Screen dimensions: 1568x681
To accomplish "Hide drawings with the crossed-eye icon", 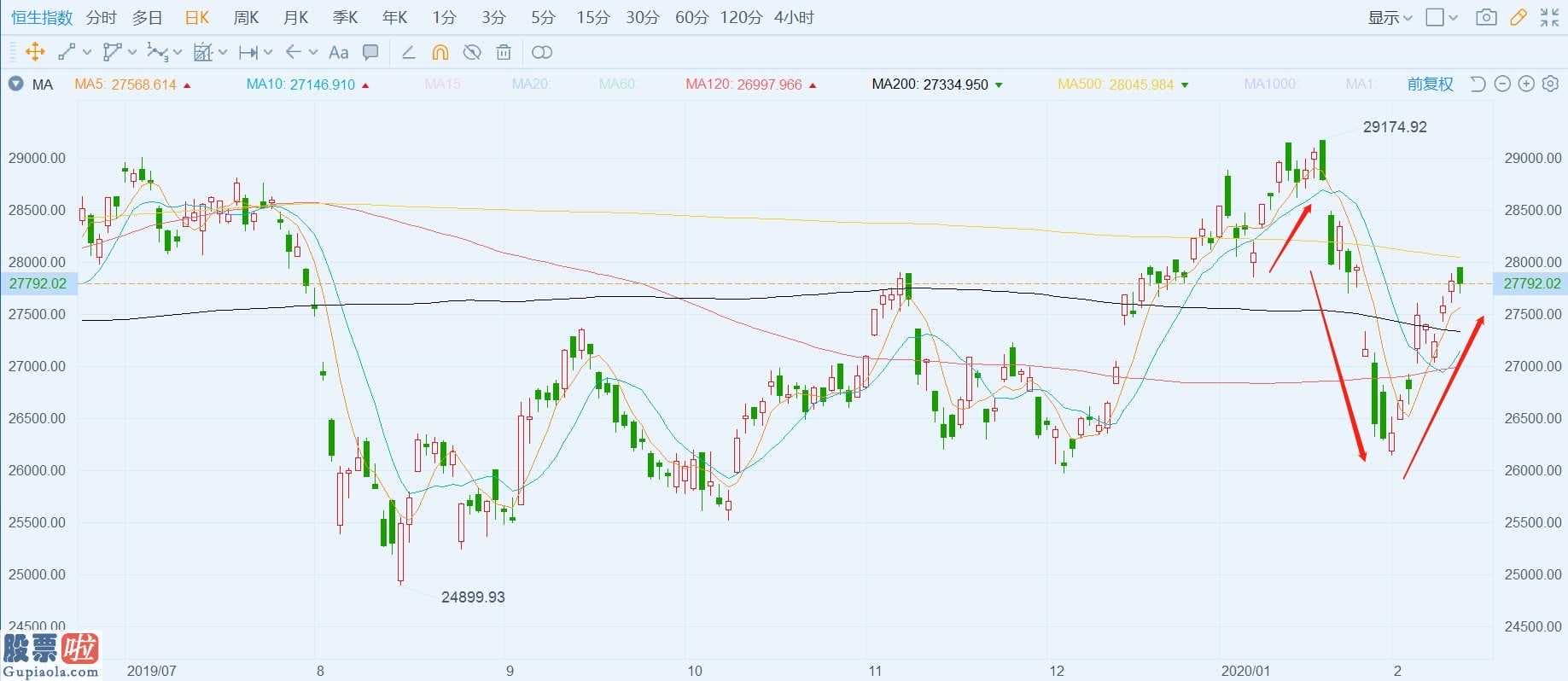I will (x=471, y=52).
